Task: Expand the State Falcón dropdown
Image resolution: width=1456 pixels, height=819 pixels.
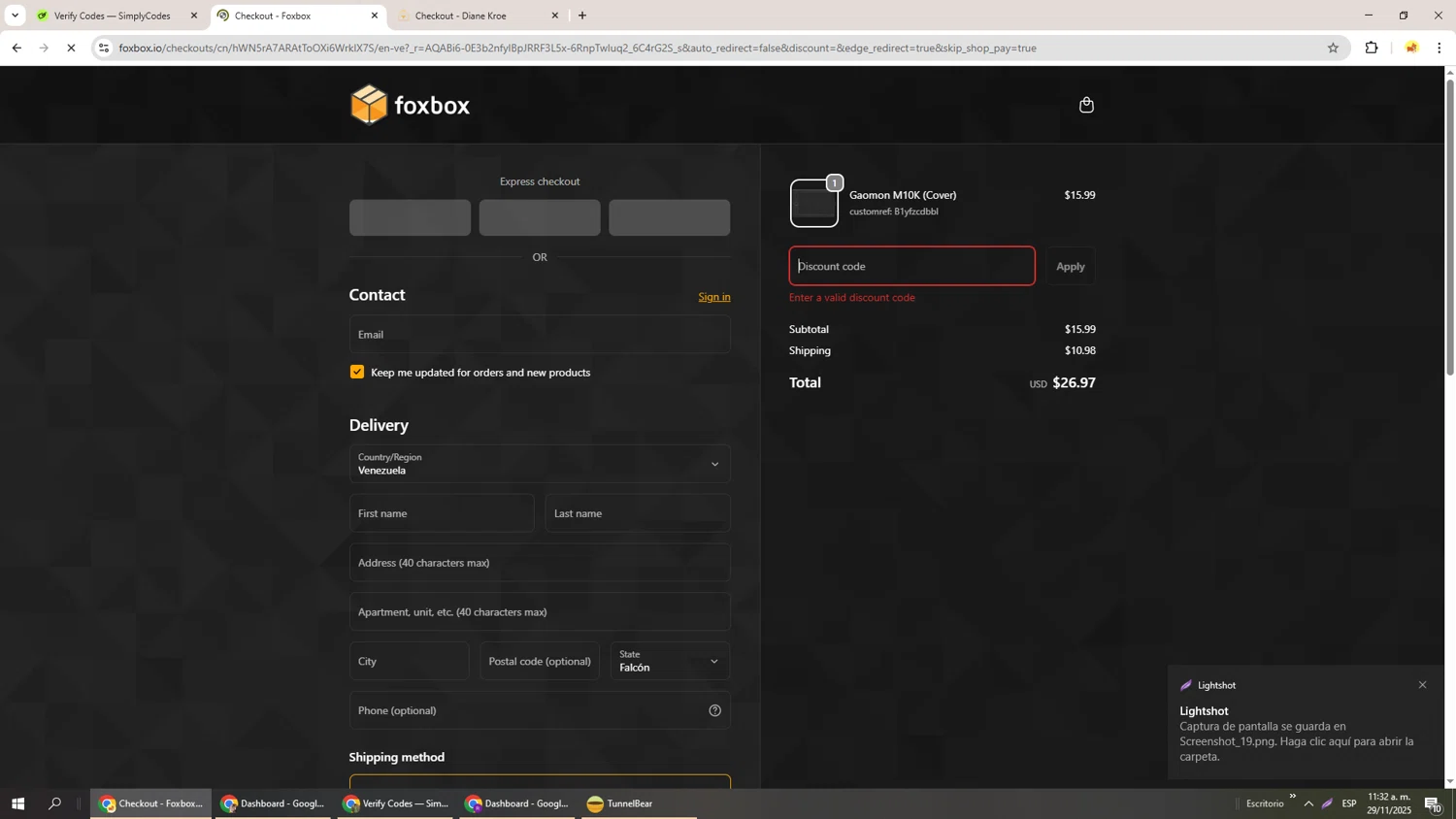Action: pyautogui.click(x=670, y=661)
